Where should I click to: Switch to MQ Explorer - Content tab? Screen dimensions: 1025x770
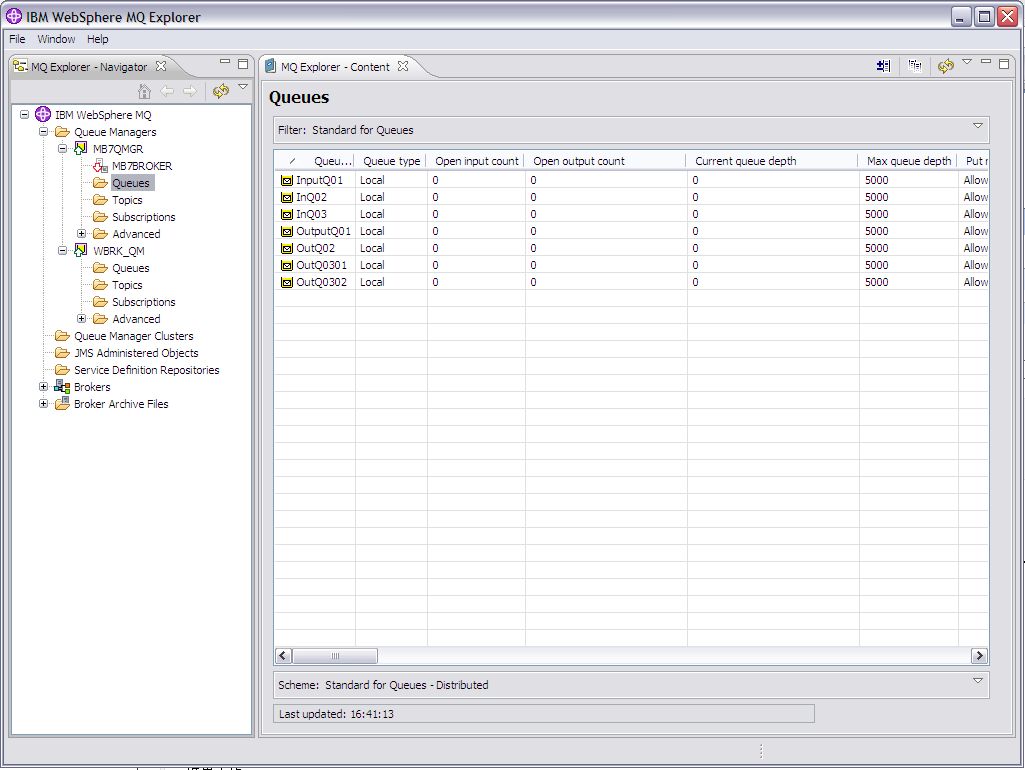(x=336, y=67)
